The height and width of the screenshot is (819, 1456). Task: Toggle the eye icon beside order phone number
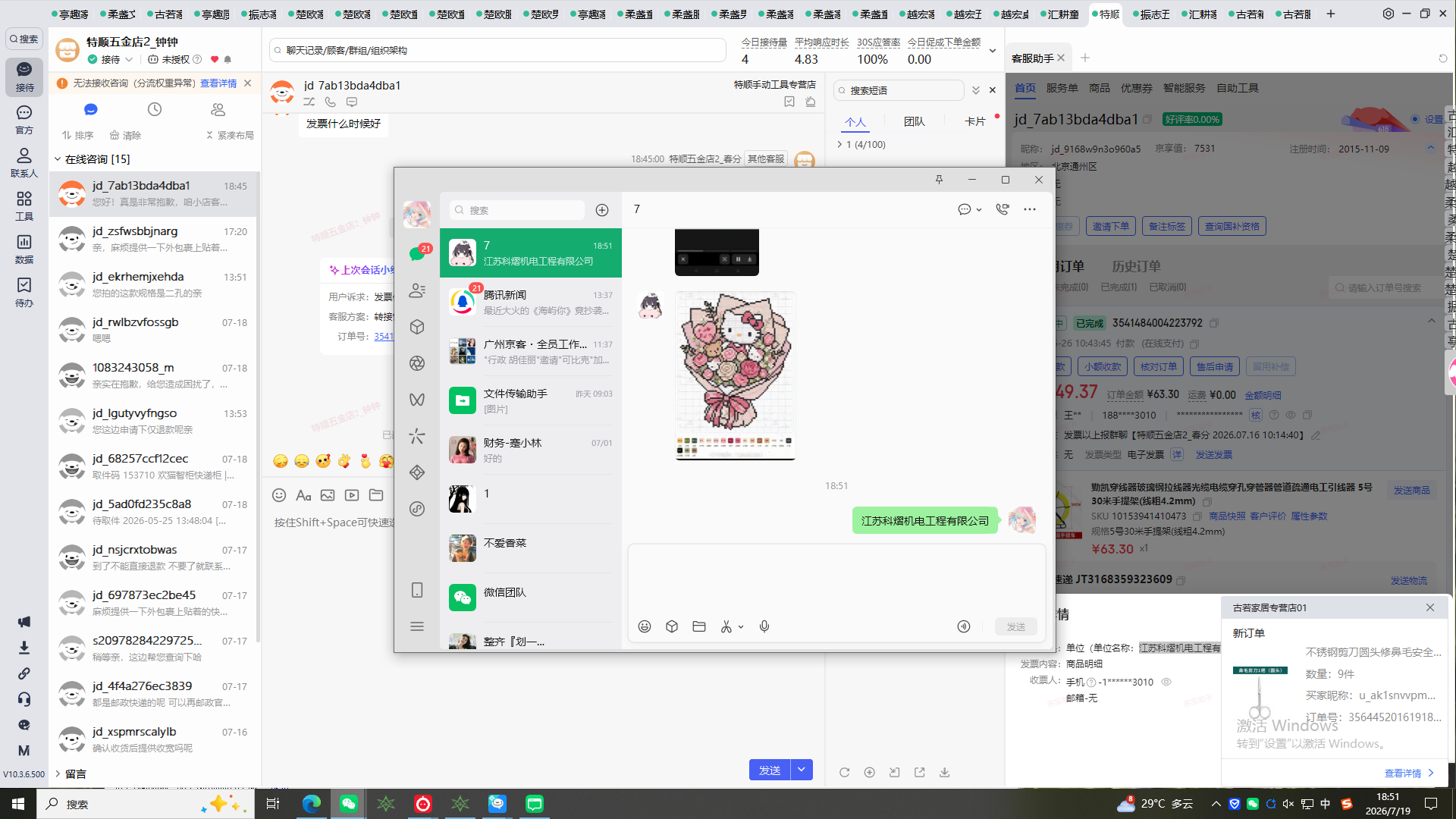click(1291, 416)
